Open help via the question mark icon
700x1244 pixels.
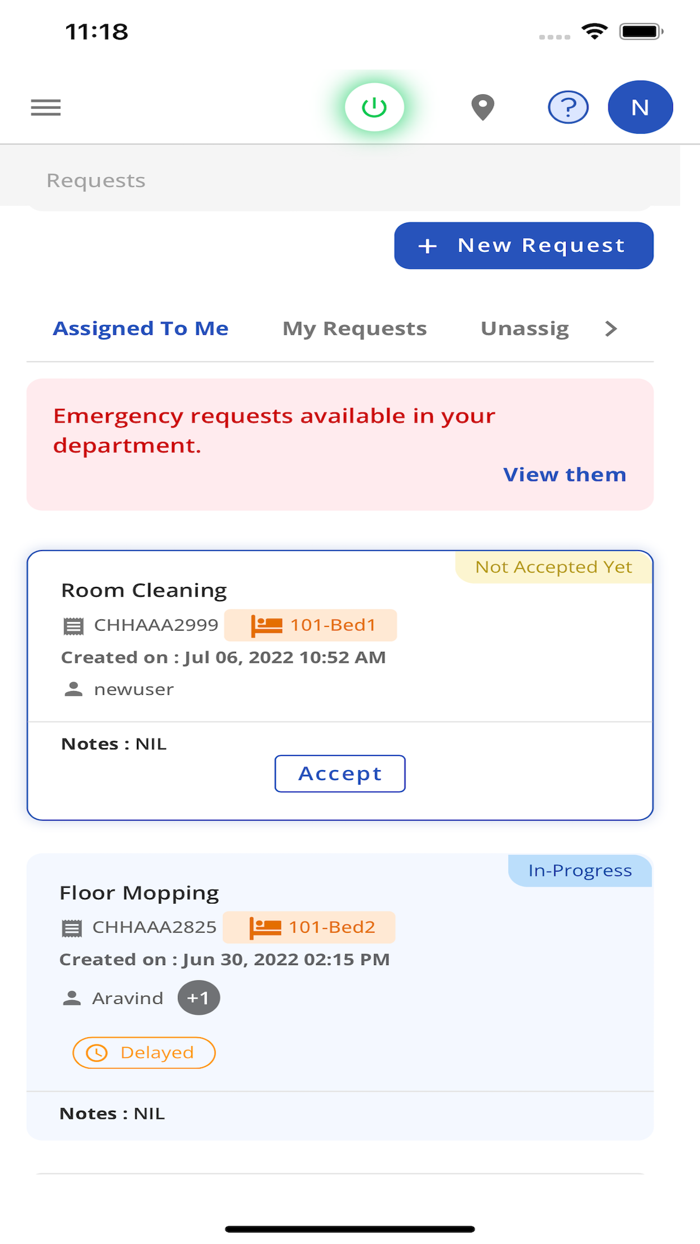click(x=568, y=107)
